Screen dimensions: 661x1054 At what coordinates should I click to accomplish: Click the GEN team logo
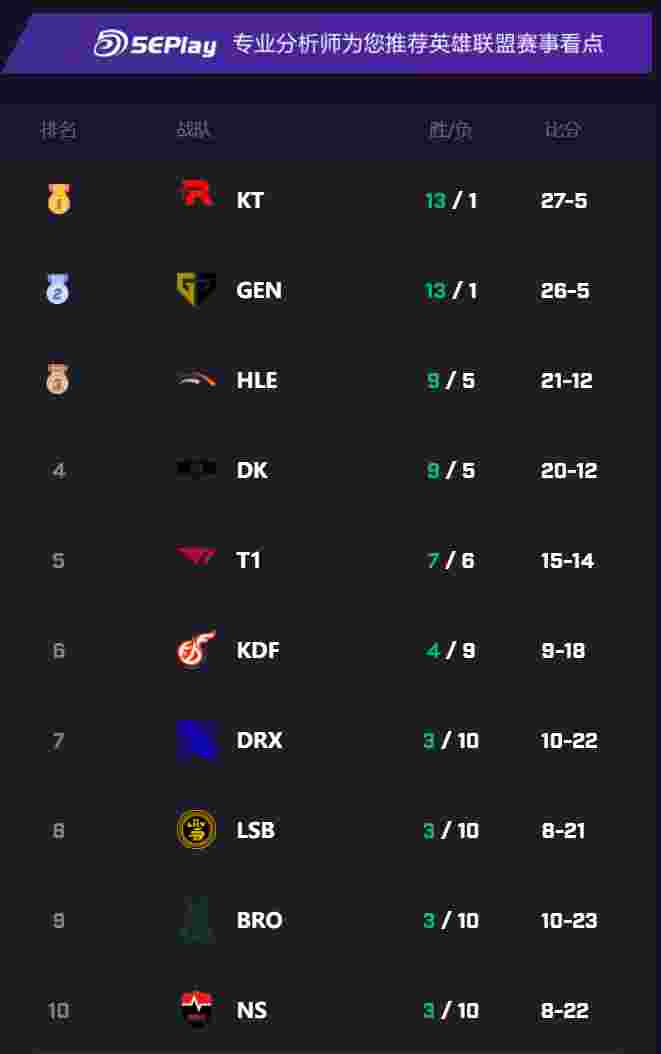pos(196,289)
